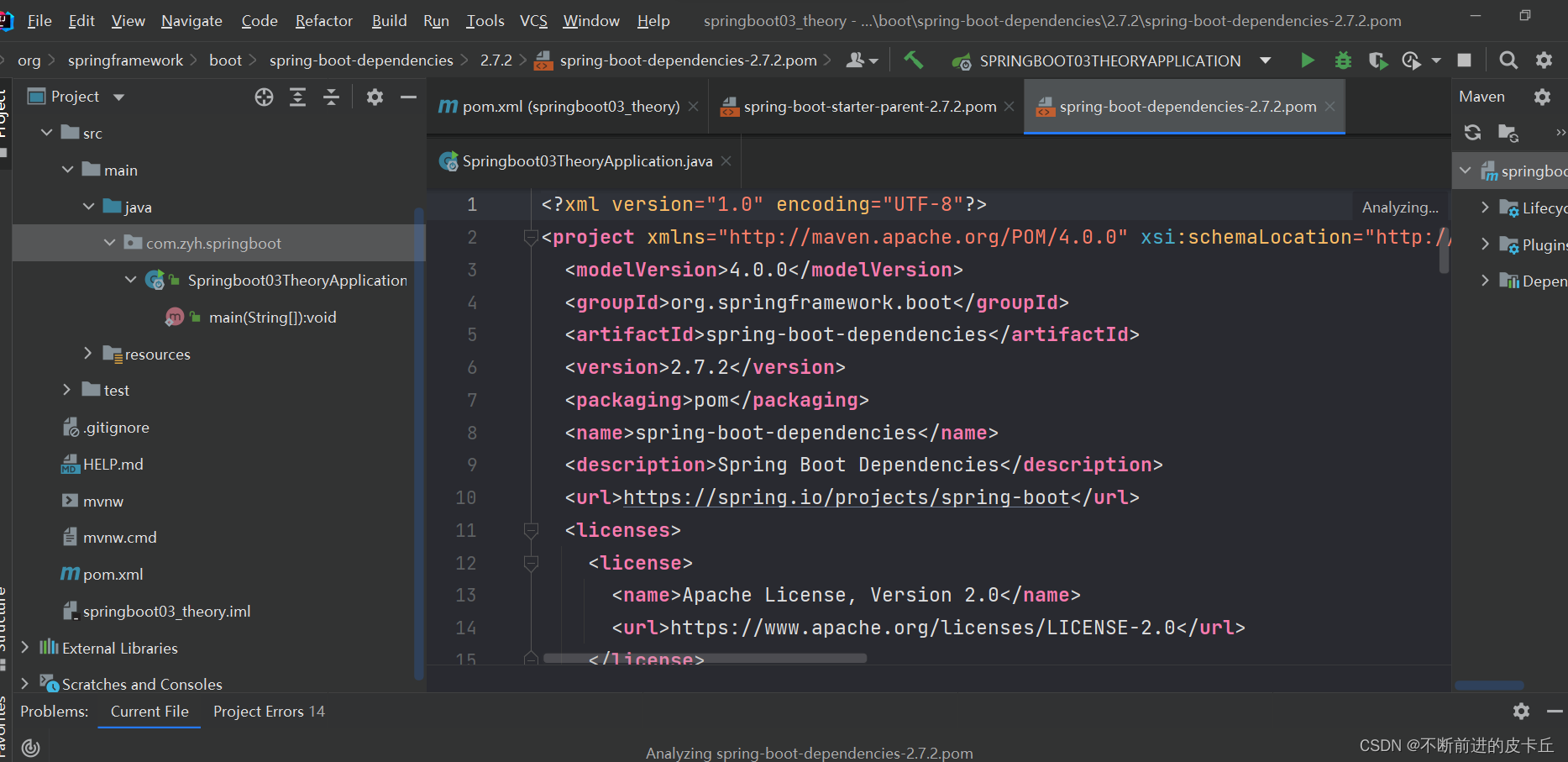
Task: Open Project panel options gear
Action: tap(375, 97)
